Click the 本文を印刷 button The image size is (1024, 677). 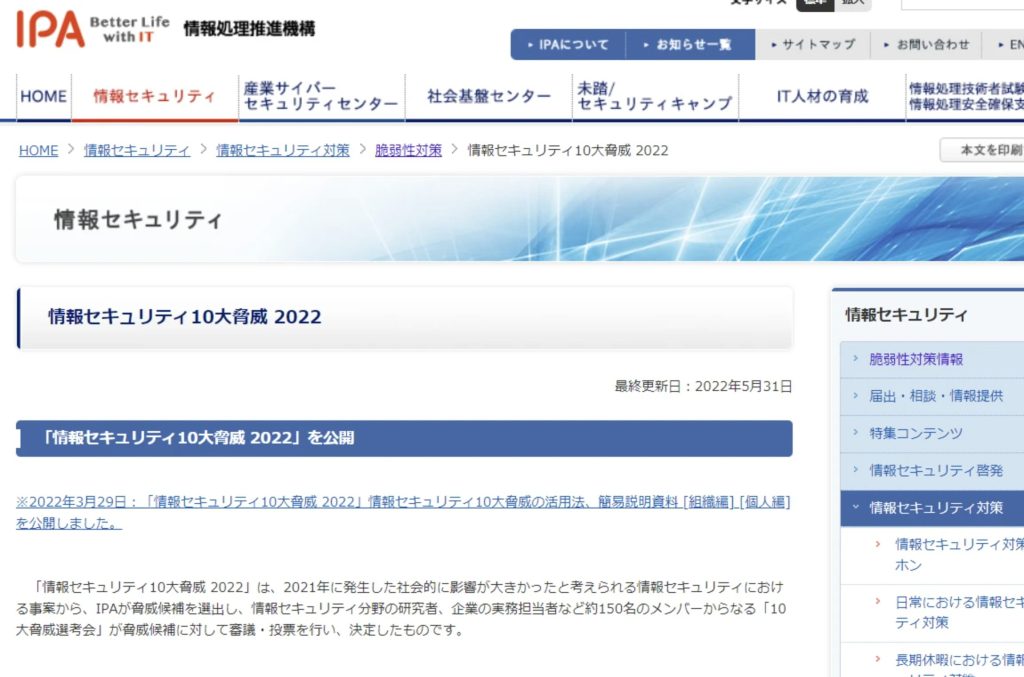click(x=982, y=150)
